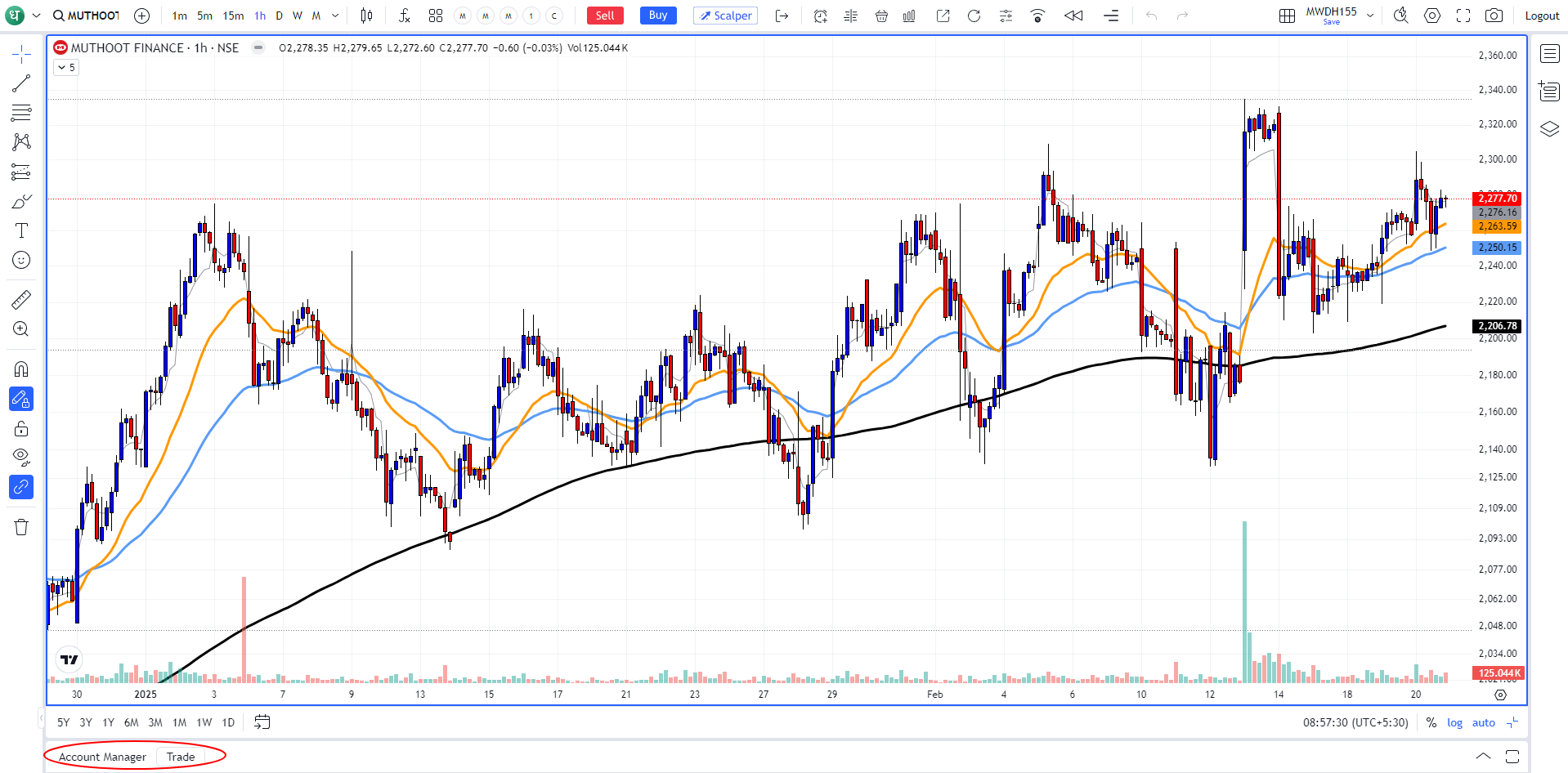This screenshot has width=1568, height=773.
Task: Toggle lock all drawing tools
Action: tap(21, 428)
